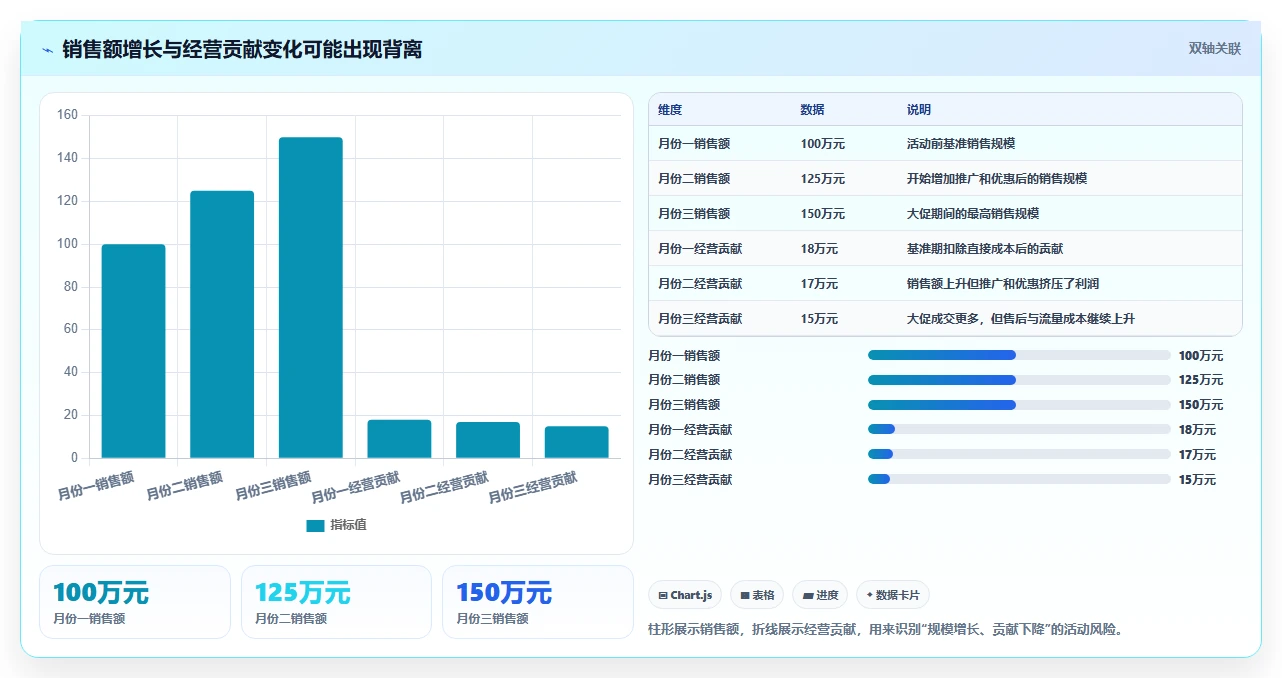Click the progress bar for 月份三销售额

(x=1019, y=405)
